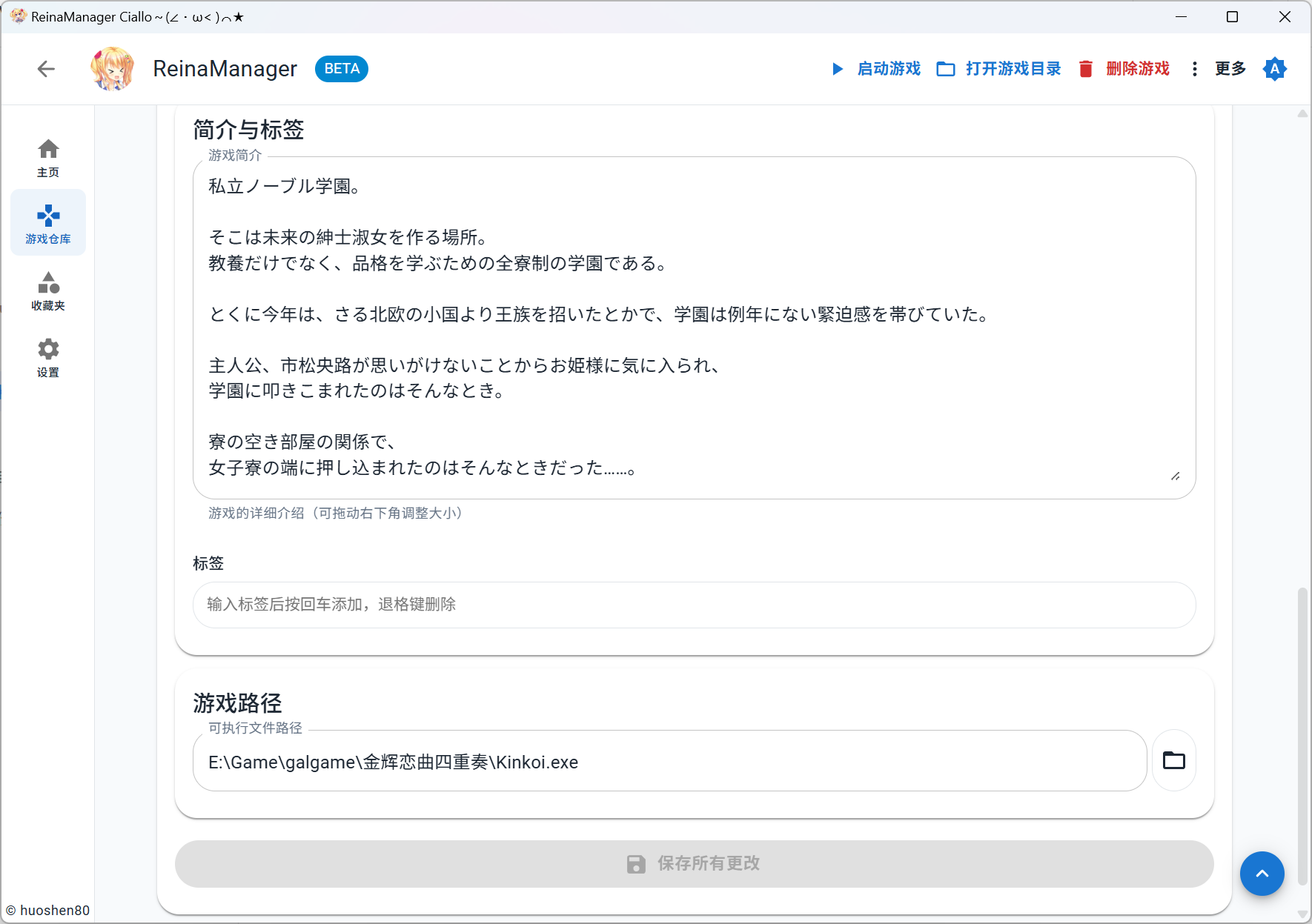Maximize the ReinaManager window
This screenshot has width=1312, height=924.
coord(1232,17)
